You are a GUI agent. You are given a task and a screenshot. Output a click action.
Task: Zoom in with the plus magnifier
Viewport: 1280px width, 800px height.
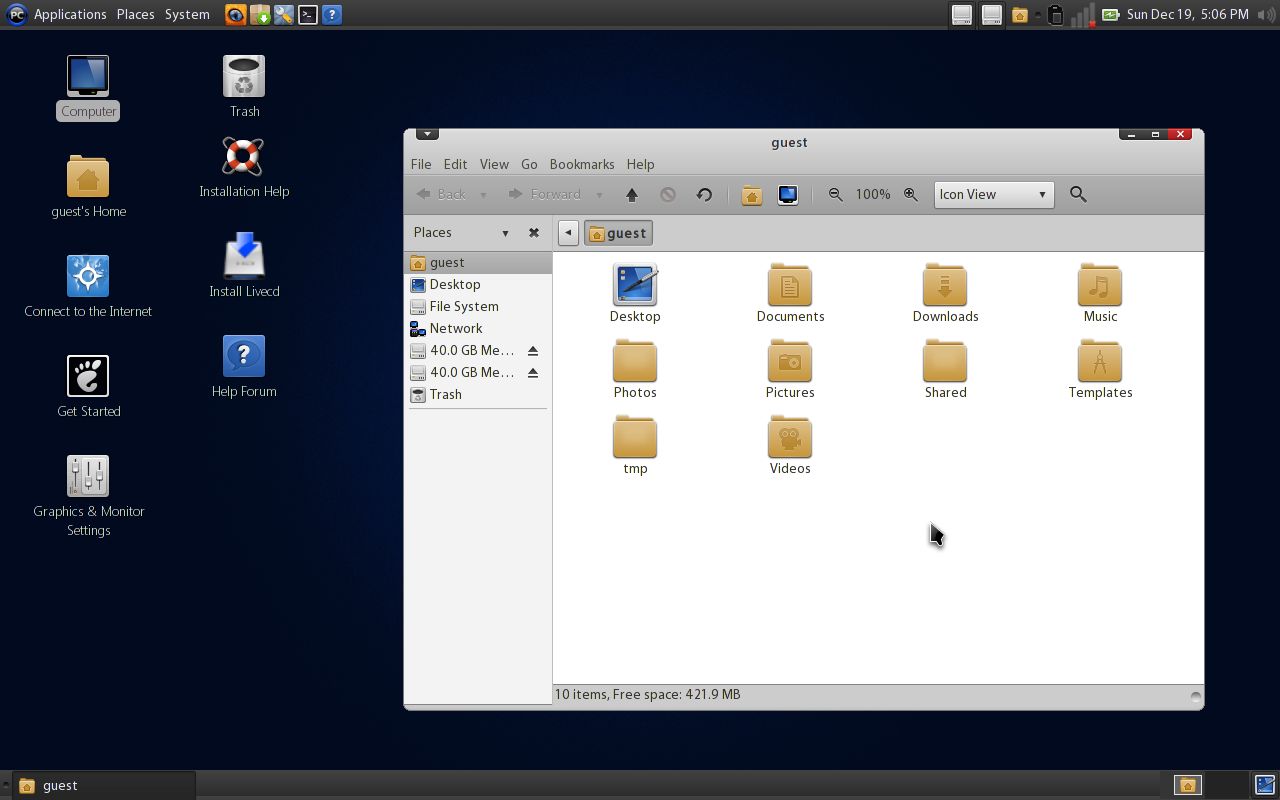tap(911, 195)
